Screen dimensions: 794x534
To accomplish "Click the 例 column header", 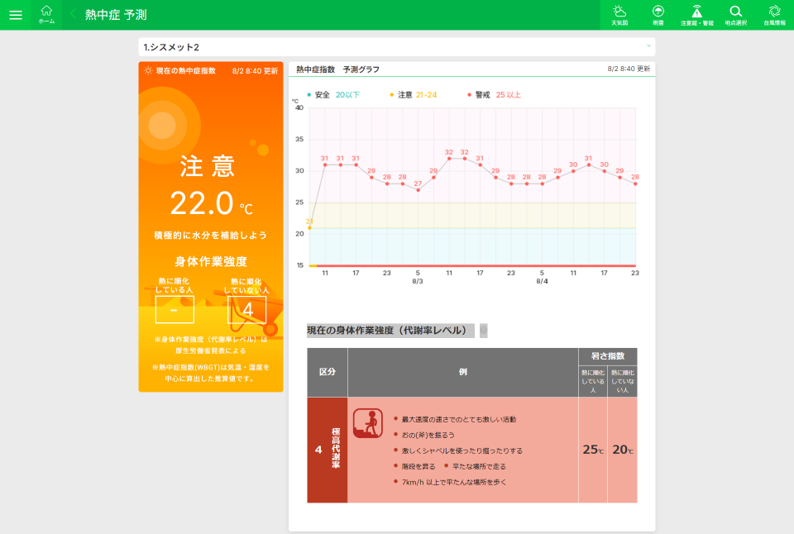I will [x=463, y=372].
